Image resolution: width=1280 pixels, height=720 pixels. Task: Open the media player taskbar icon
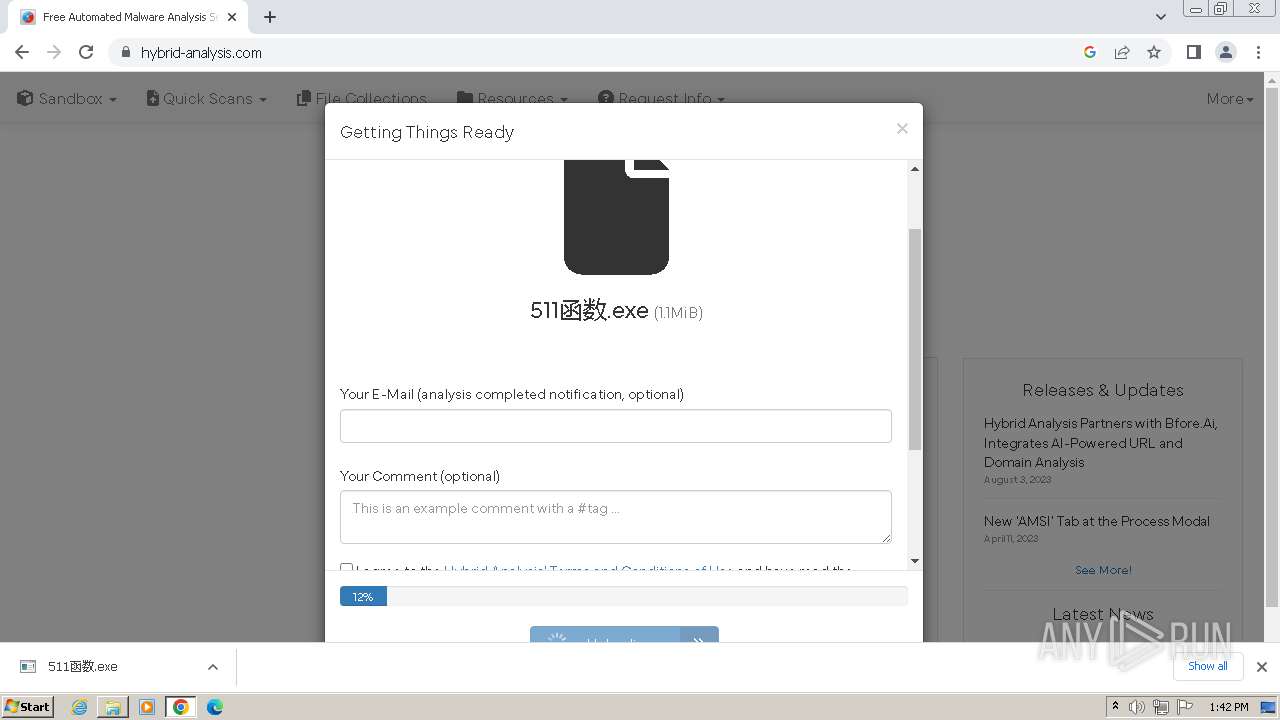147,707
